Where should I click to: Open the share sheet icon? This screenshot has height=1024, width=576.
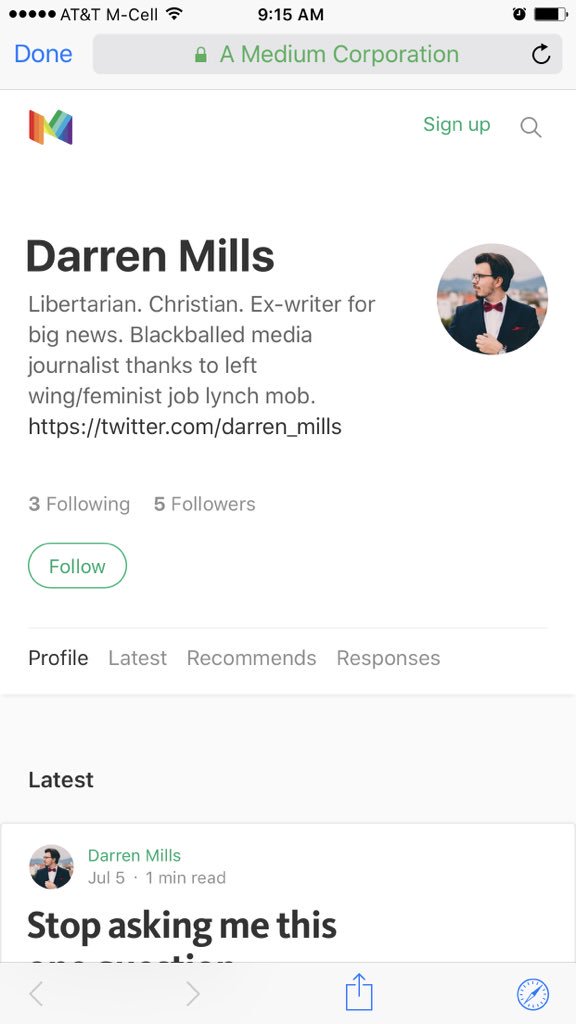[359, 992]
